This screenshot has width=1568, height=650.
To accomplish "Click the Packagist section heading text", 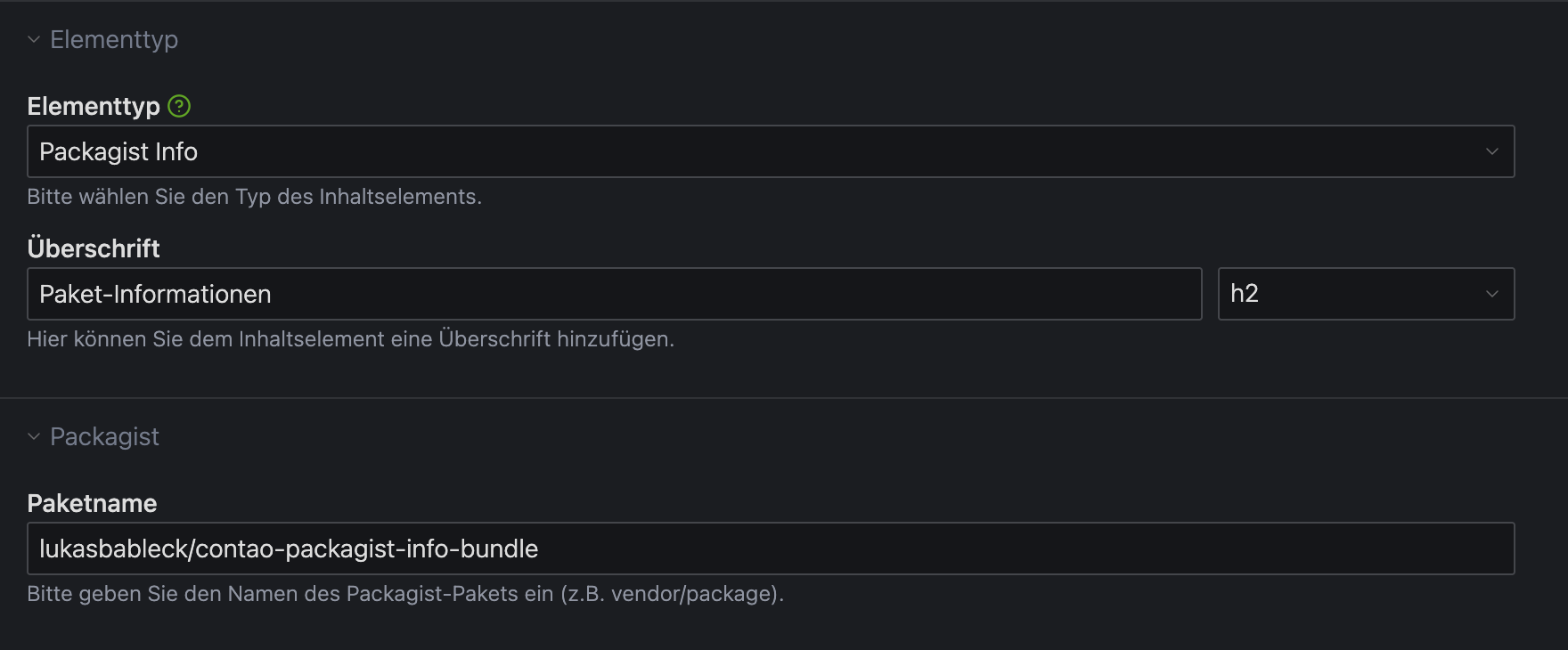I will point(104,436).
